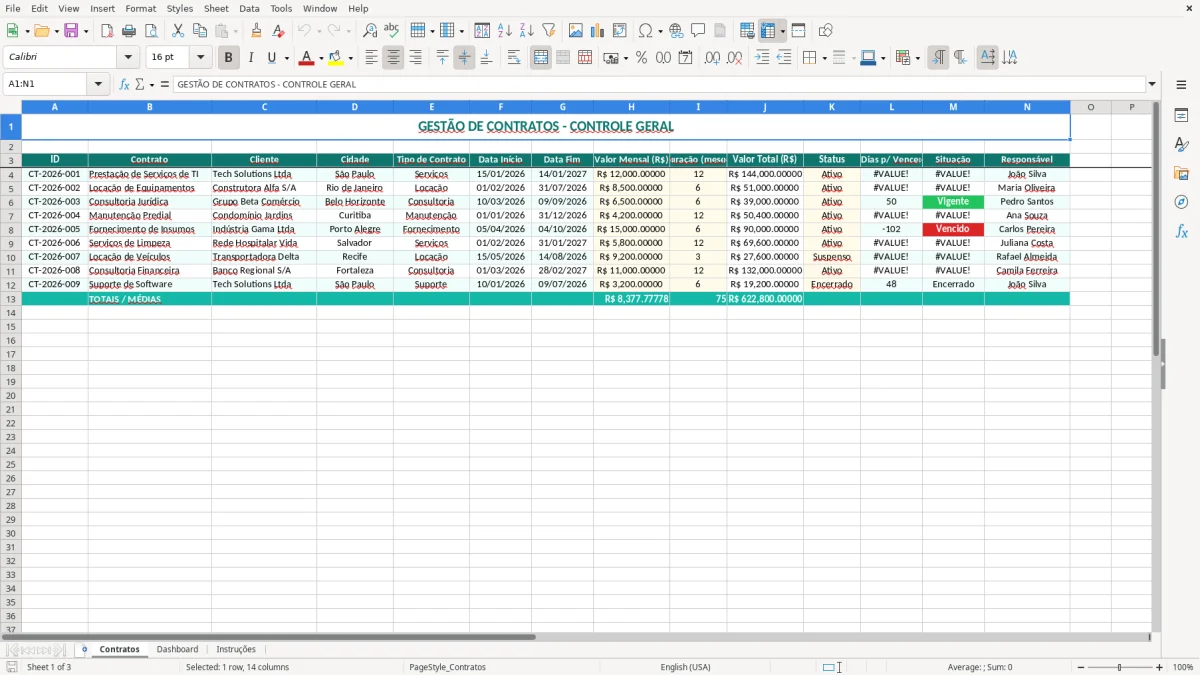The width and height of the screenshot is (1200, 675).
Task: Open Sidebar Functions deck
Action: pos(1181,232)
